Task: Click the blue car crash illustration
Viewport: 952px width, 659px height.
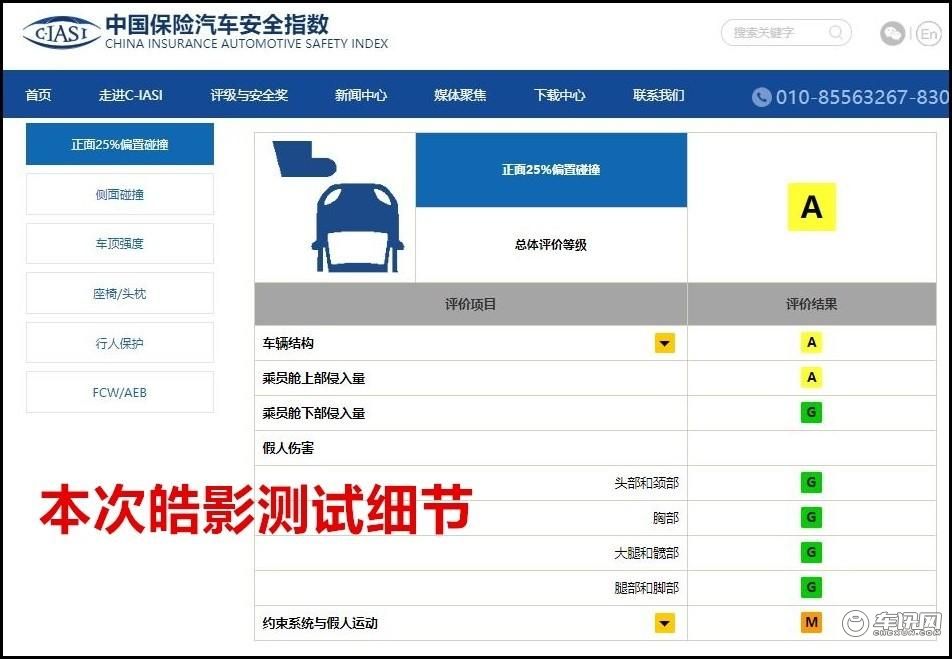Action: click(x=338, y=207)
